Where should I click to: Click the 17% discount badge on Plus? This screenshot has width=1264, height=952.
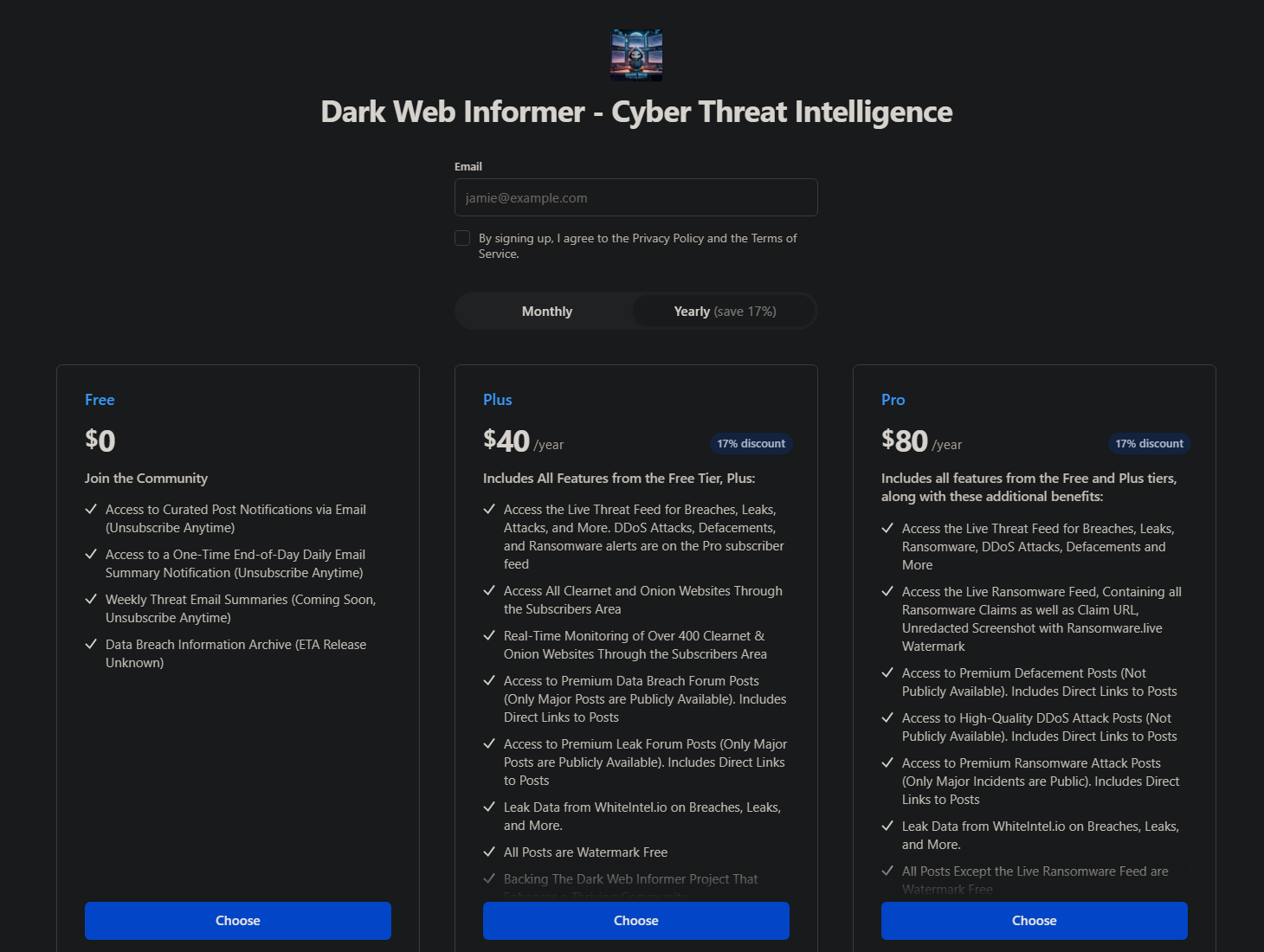[751, 444]
